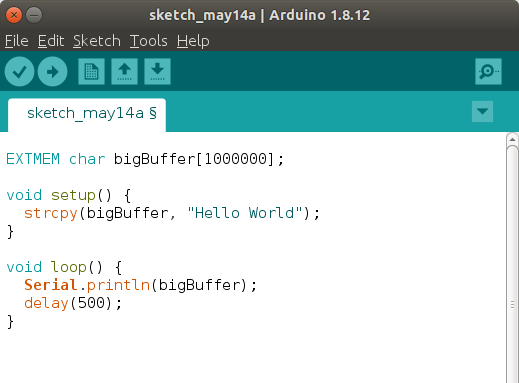Close the Arduino window

pyautogui.click(x=14, y=15)
